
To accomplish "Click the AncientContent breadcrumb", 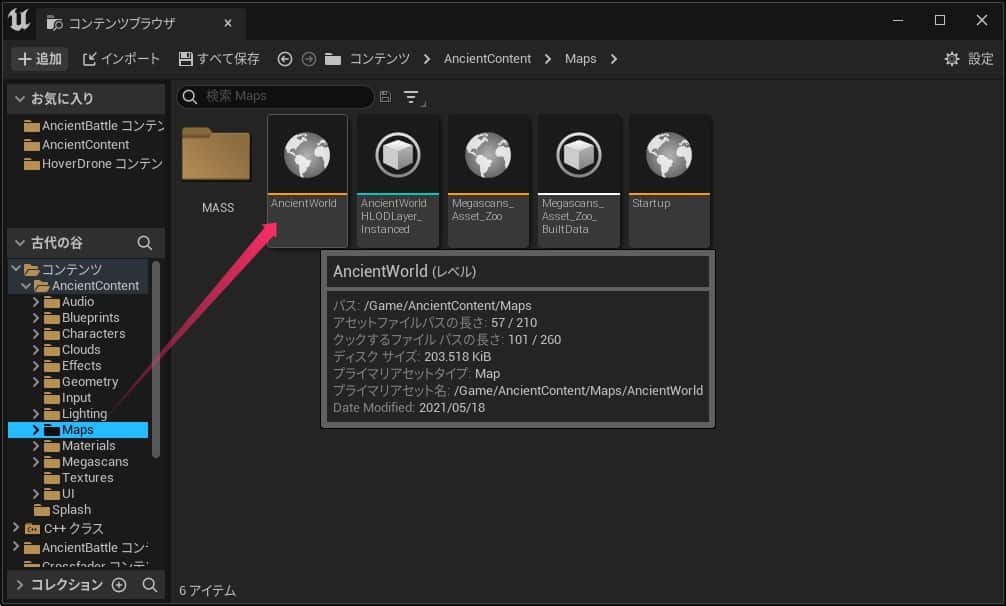I will [x=488, y=59].
